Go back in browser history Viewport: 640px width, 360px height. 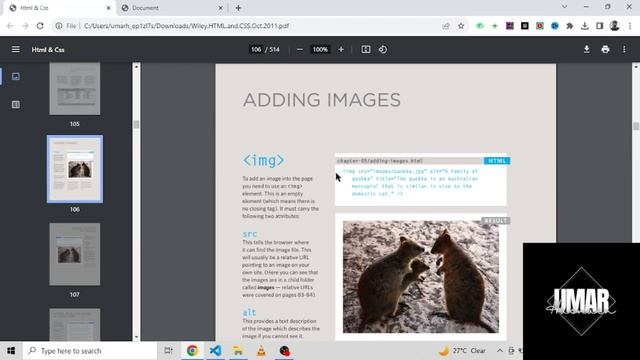pos(10,26)
